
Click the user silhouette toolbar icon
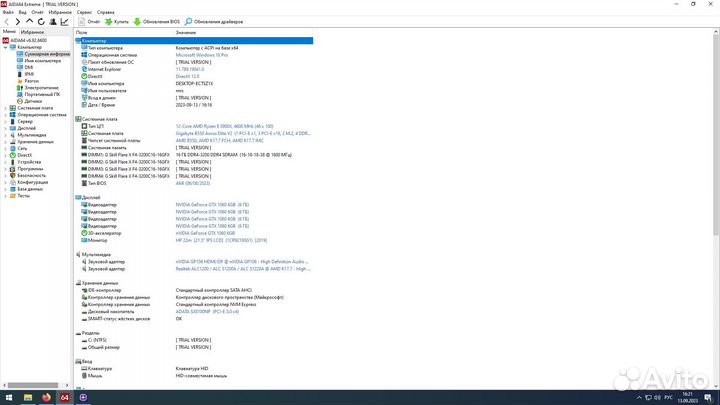tap(53, 22)
